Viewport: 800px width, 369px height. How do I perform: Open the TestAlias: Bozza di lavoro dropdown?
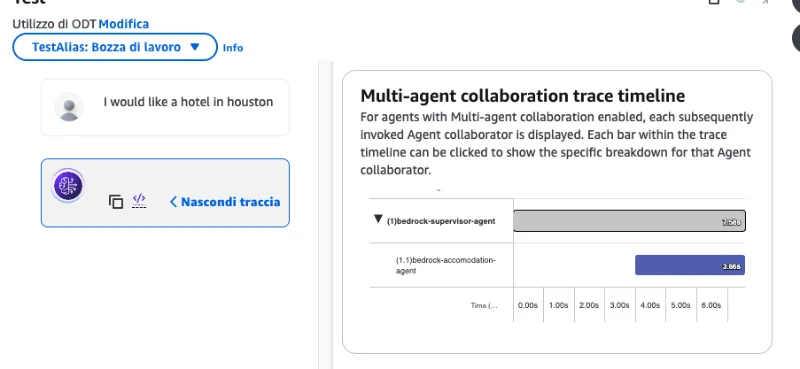point(115,47)
